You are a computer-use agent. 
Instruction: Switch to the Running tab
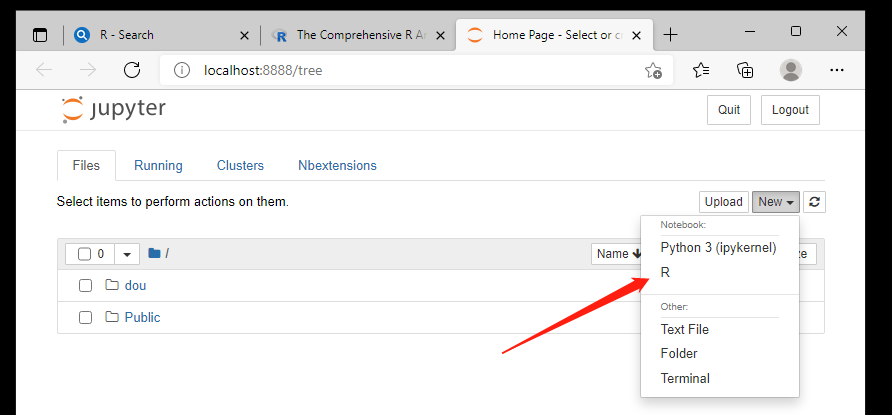(x=158, y=166)
